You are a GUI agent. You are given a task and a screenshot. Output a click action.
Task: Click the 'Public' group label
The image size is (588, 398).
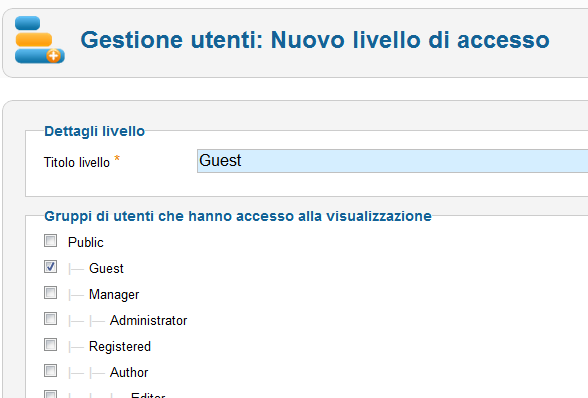[x=86, y=242]
